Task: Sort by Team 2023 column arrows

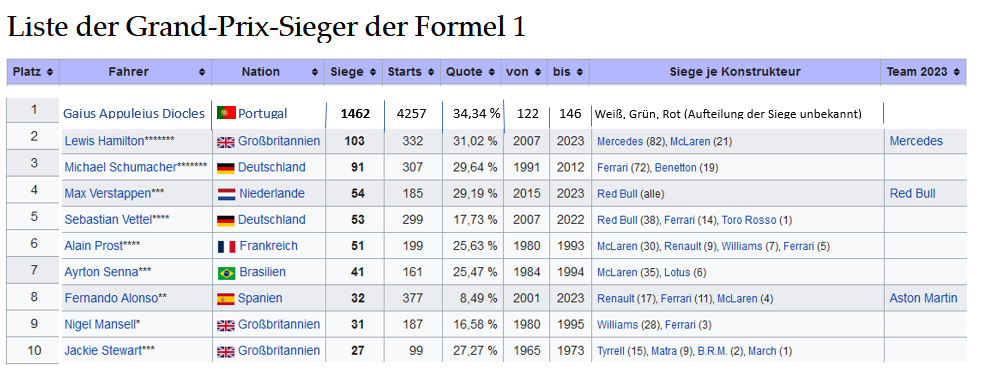Action: coord(956,72)
